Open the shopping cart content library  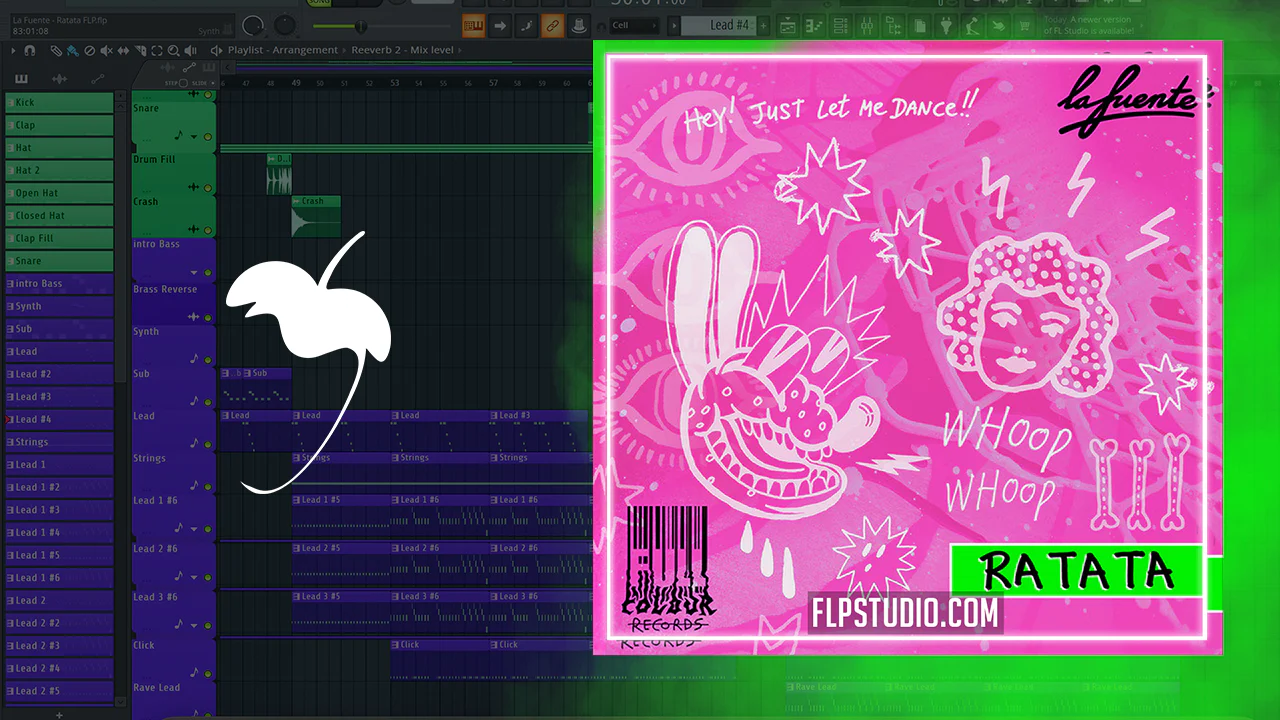click(x=1023, y=25)
